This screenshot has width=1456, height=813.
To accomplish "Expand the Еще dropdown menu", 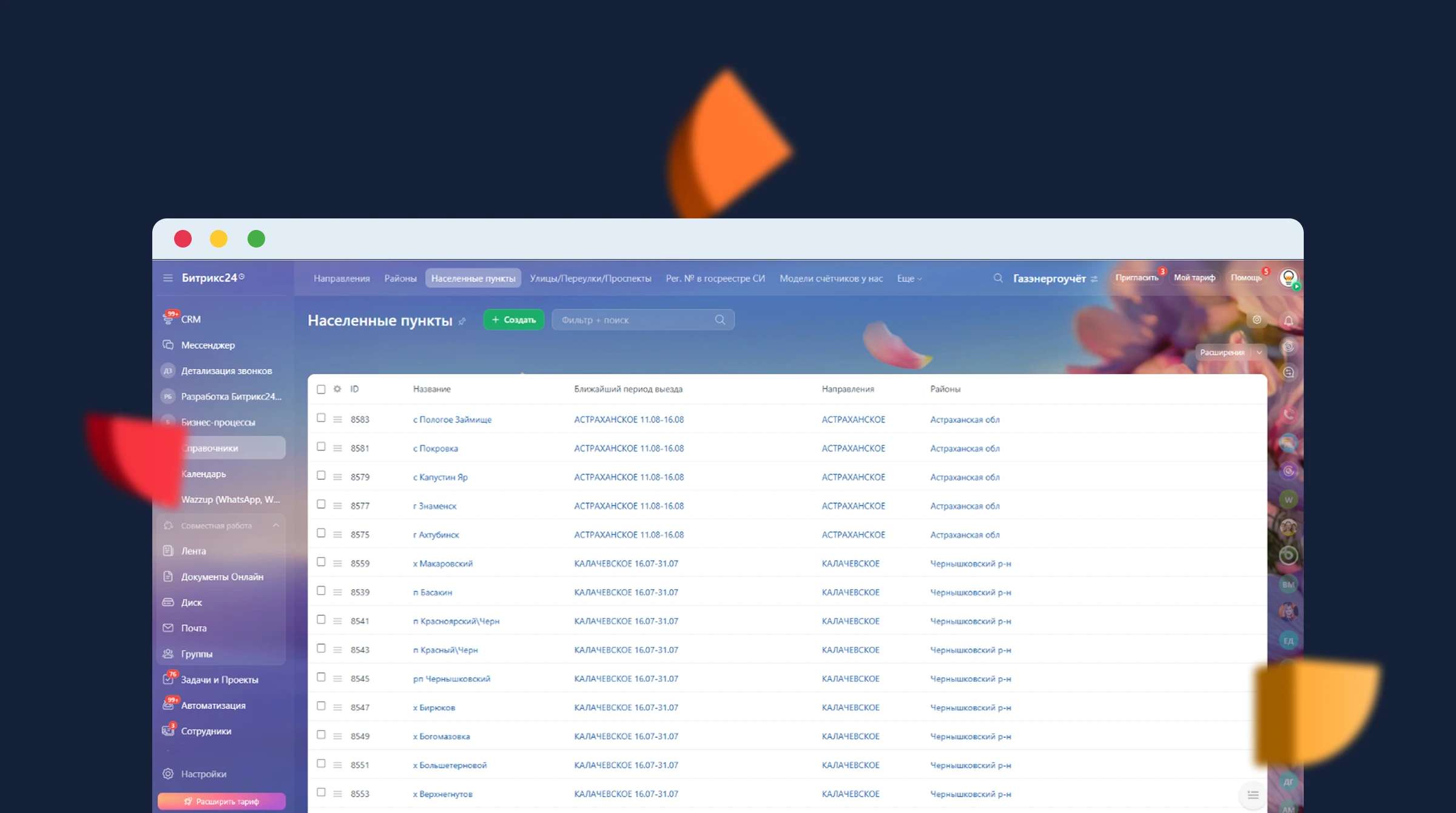I will [909, 278].
